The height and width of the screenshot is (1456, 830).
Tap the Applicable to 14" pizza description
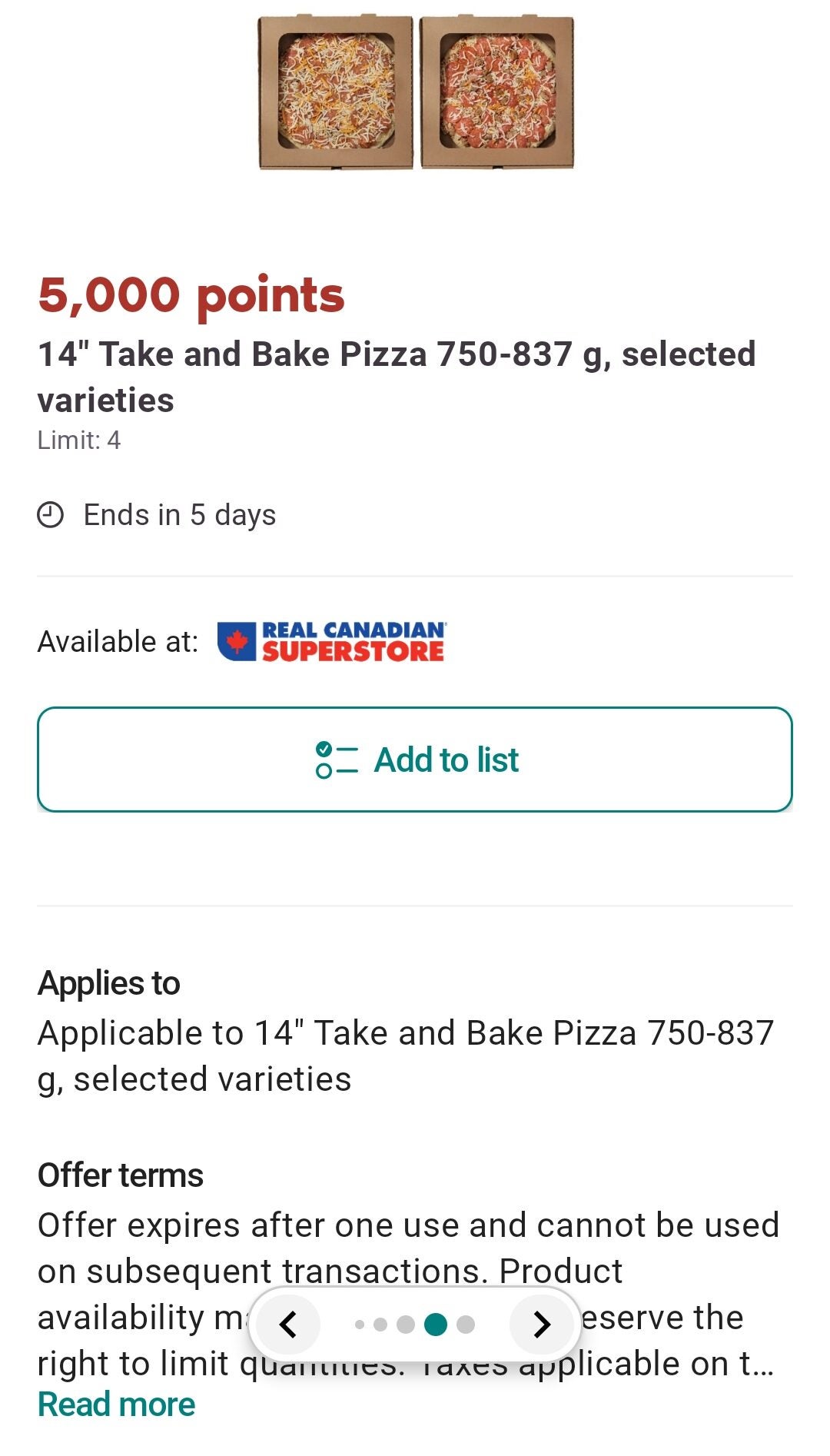click(x=405, y=1055)
